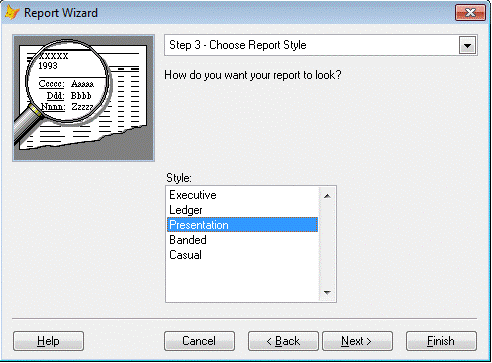Choose the Presentation style

242,225
